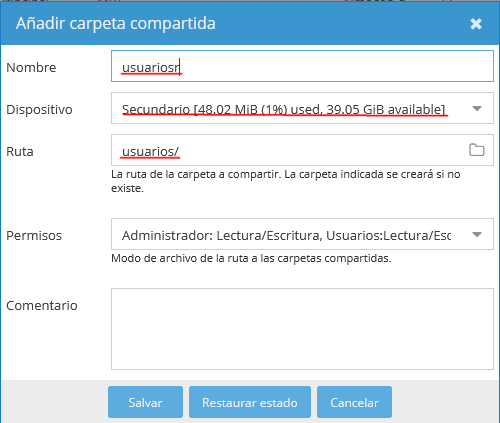Click the Ruta help text about carpeta a compartir
Image resolution: width=500 pixels, height=423 pixels.
tap(286, 181)
